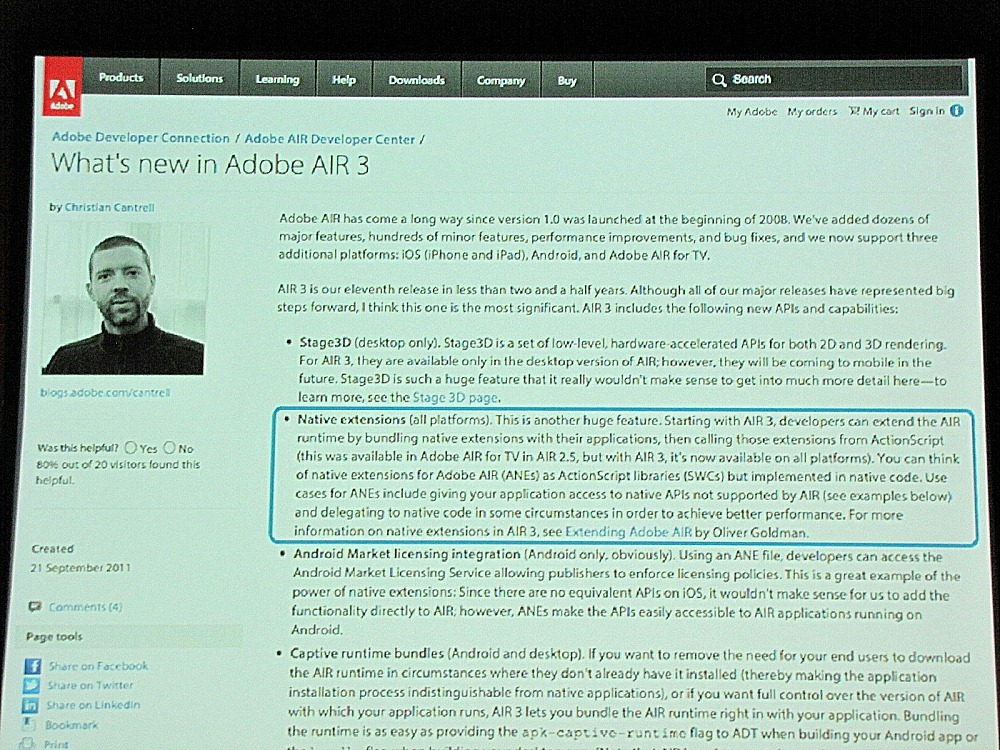Select Yes for Was this helpful
Screen dimensions: 1000x750
point(131,448)
